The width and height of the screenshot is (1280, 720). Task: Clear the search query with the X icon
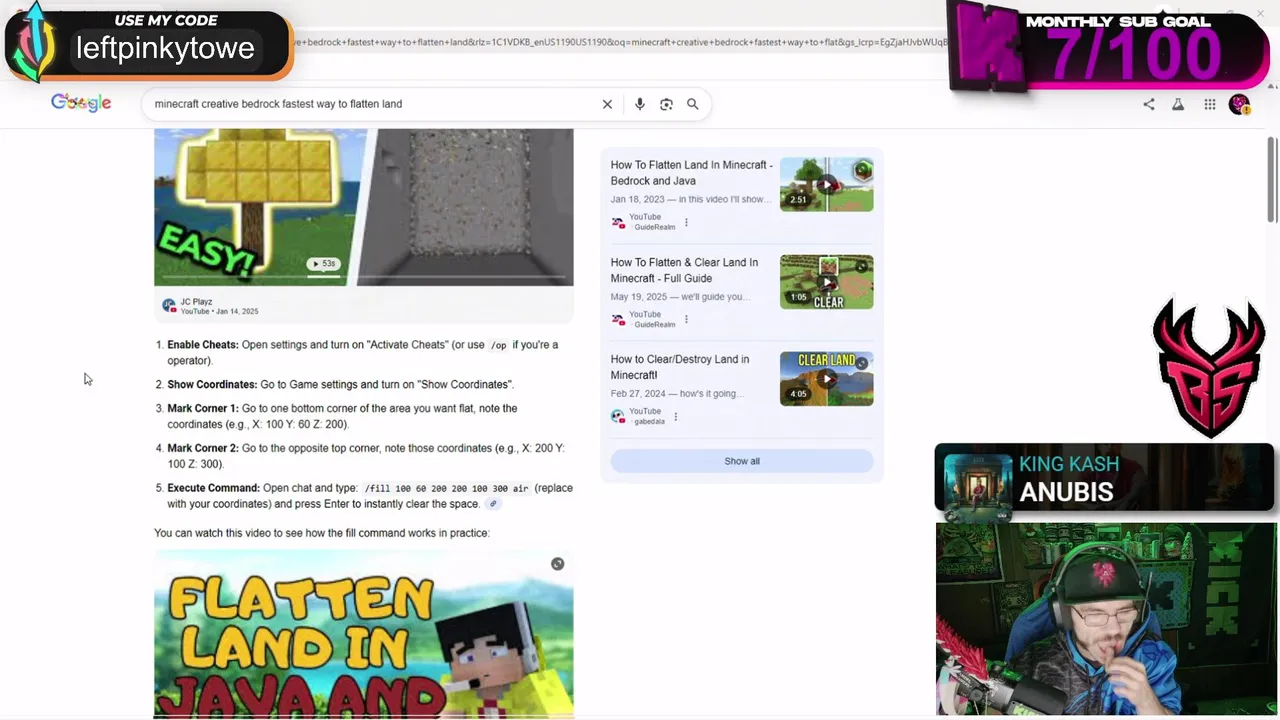pyautogui.click(x=607, y=104)
